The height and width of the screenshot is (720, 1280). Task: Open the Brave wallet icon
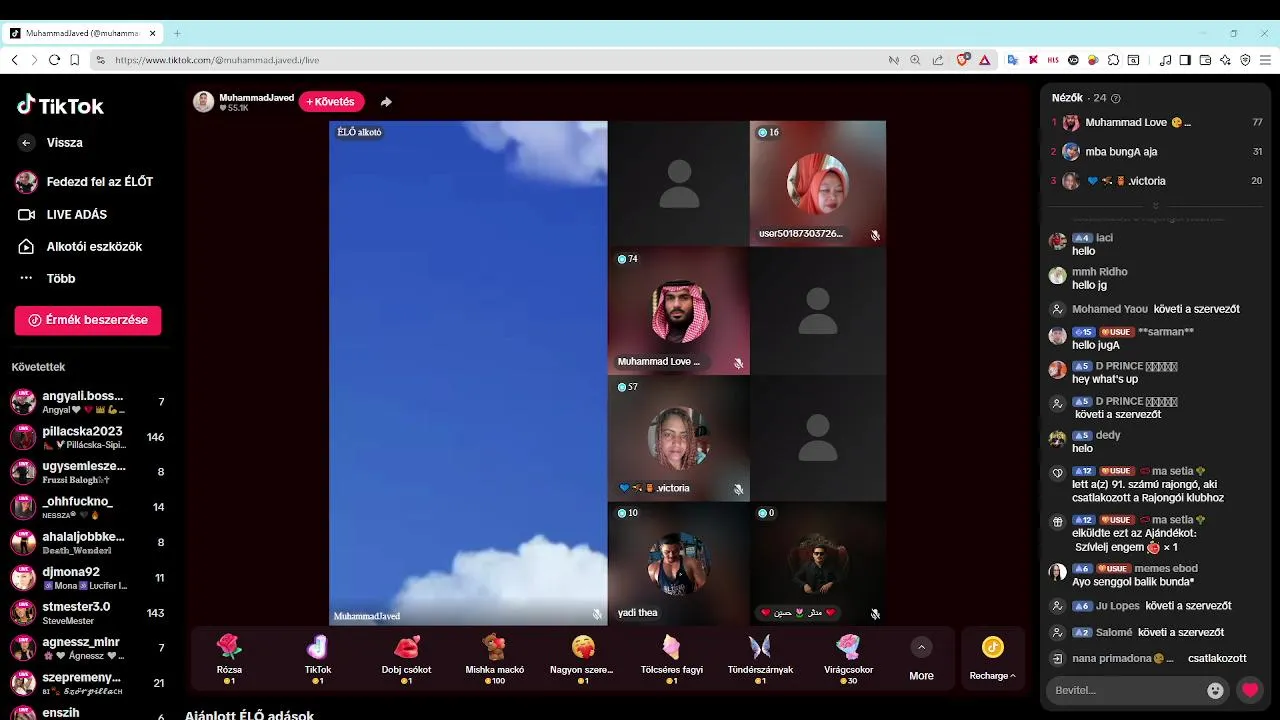click(x=1205, y=60)
